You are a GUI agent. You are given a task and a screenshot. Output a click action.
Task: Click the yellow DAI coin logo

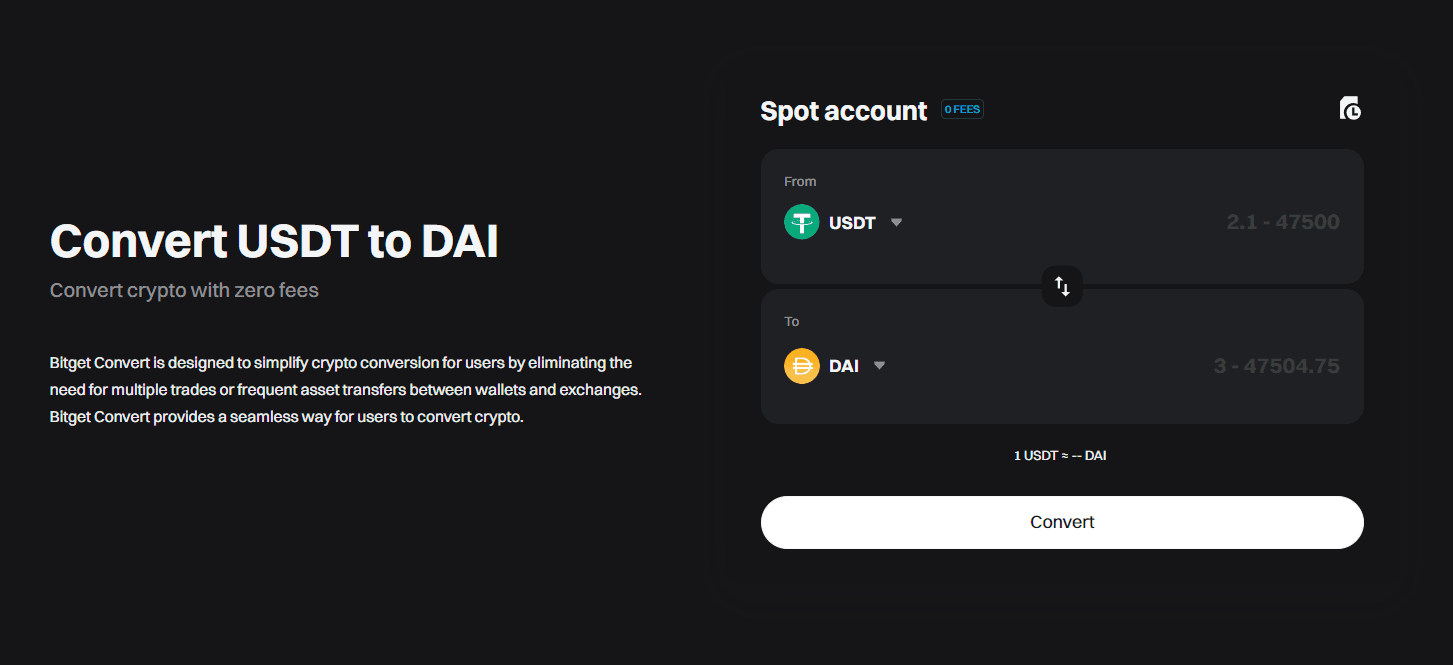tap(802, 366)
